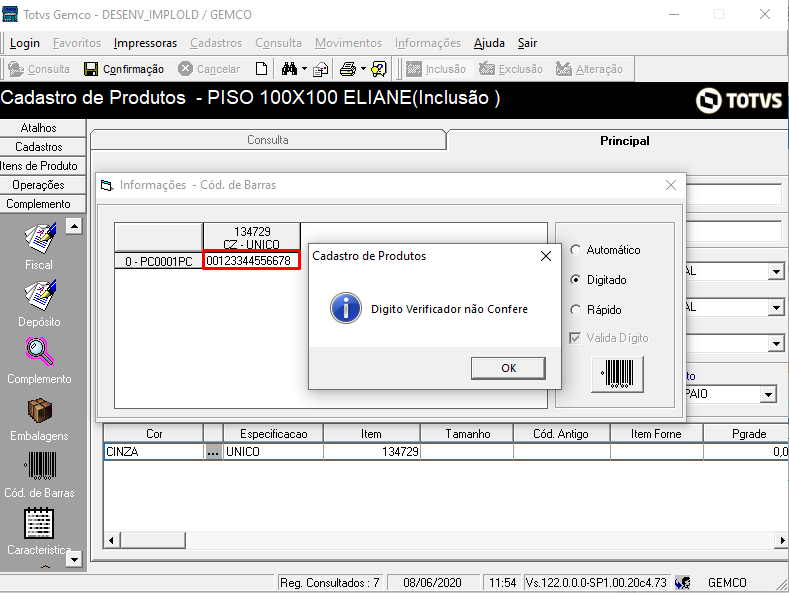Screen dimensions: 789x593
Task: Open the Depósito sidebar icon
Action: click(x=40, y=295)
